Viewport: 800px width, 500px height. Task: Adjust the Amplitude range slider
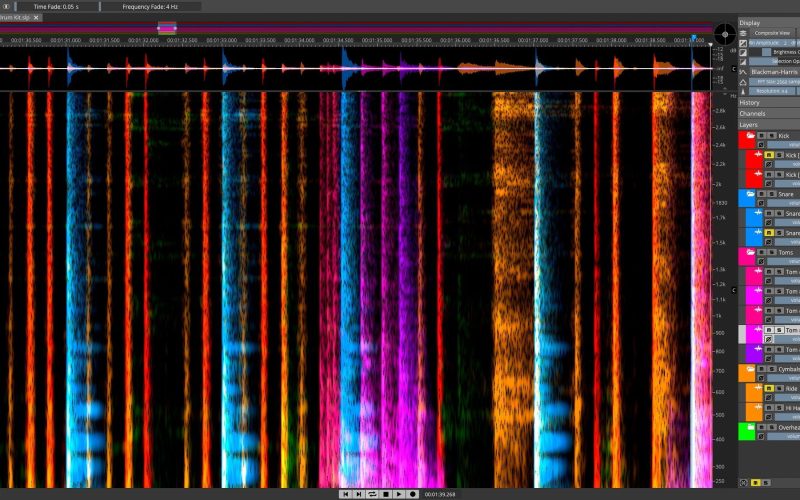[x=774, y=43]
